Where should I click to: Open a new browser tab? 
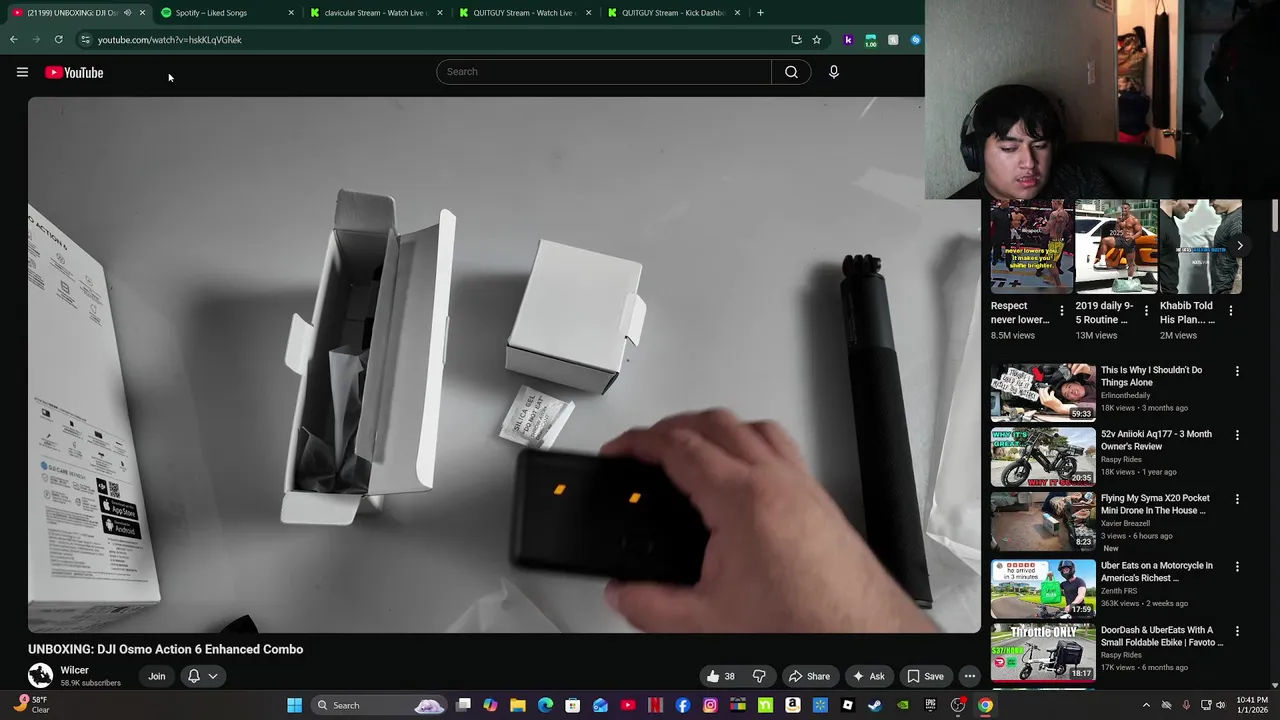760,13
